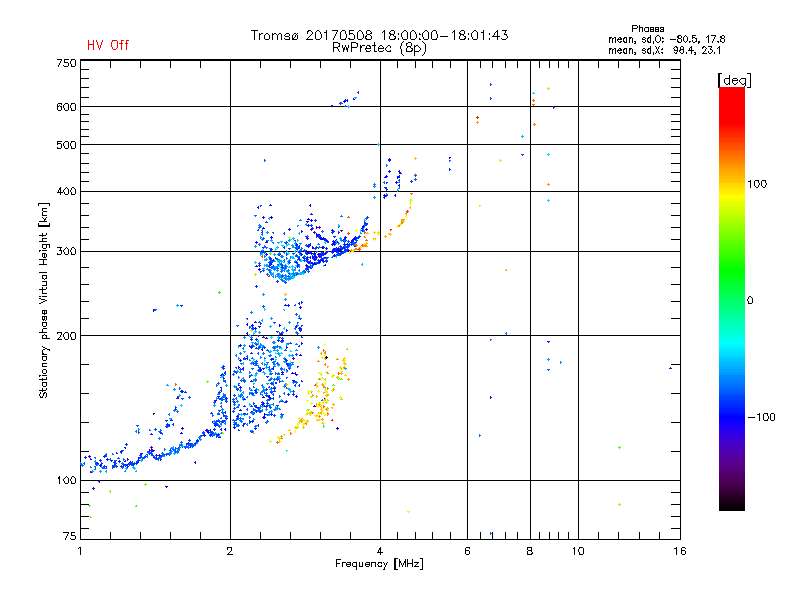Click x-axis tick label '8'
The width and height of the screenshot is (800, 600).
tap(530, 551)
